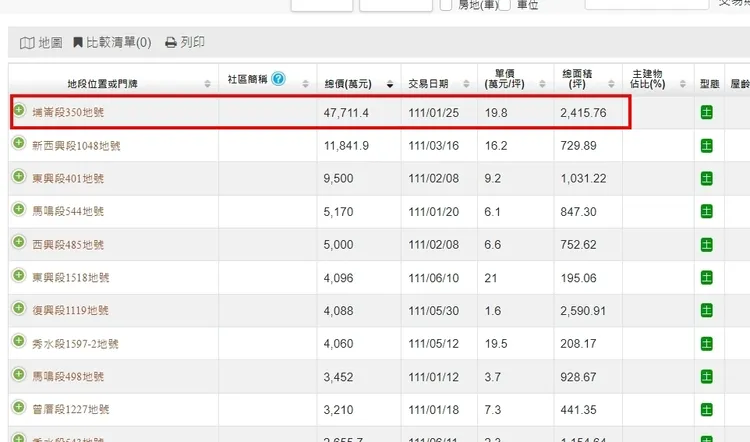Sort by the 社區簡稱 column arrows
This screenshot has height=442, width=750.
tap(306, 84)
